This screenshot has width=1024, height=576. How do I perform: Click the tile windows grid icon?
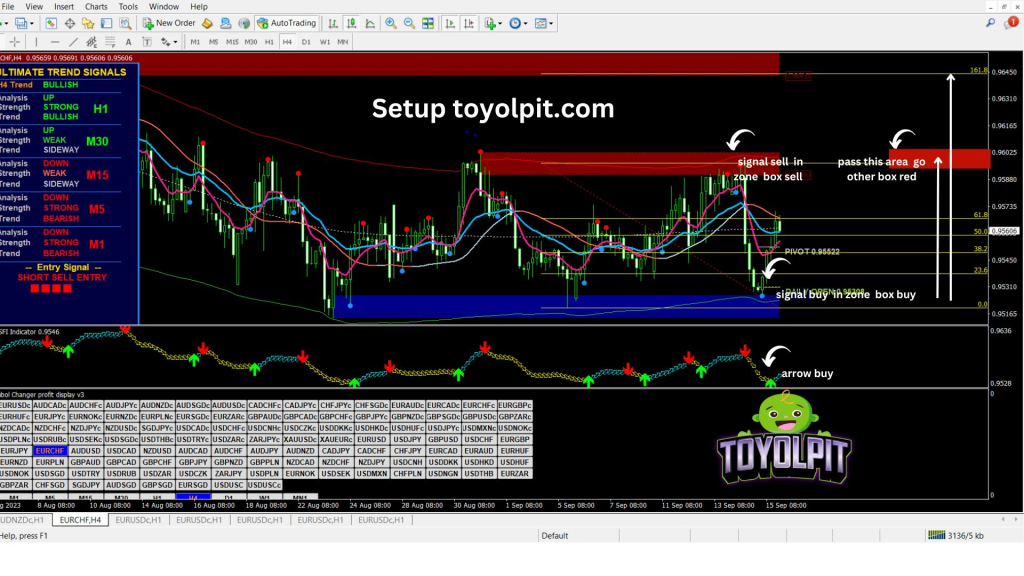pos(429,22)
